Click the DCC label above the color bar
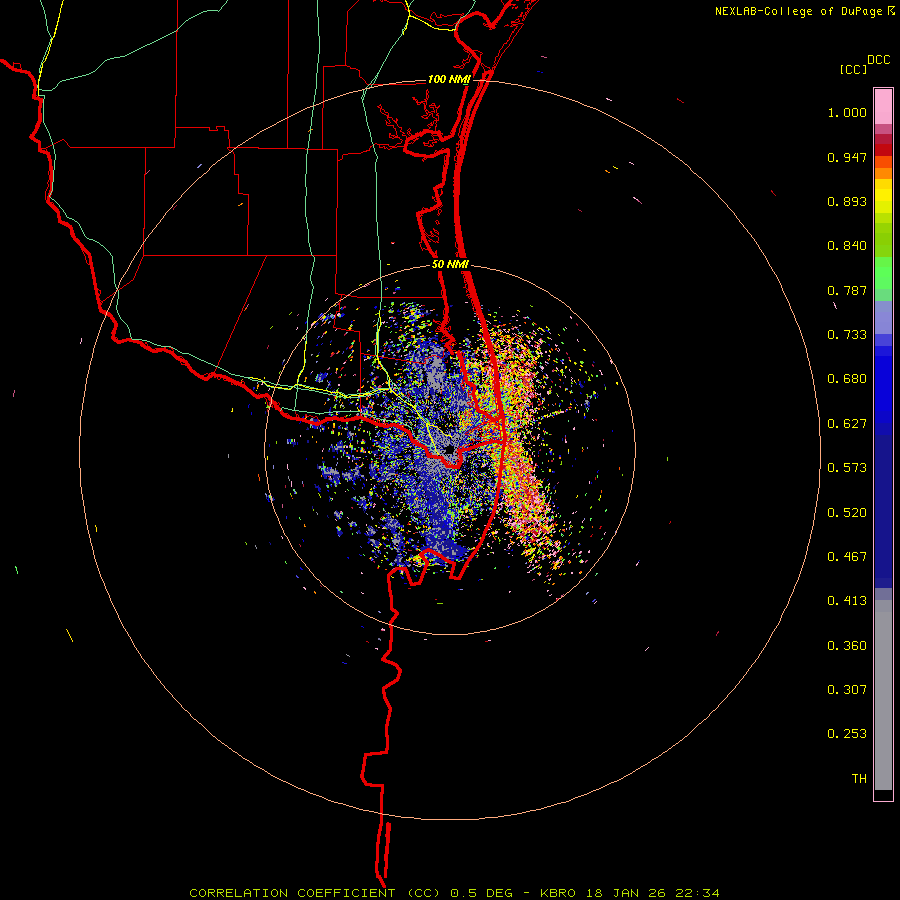900x900 pixels. (x=879, y=60)
